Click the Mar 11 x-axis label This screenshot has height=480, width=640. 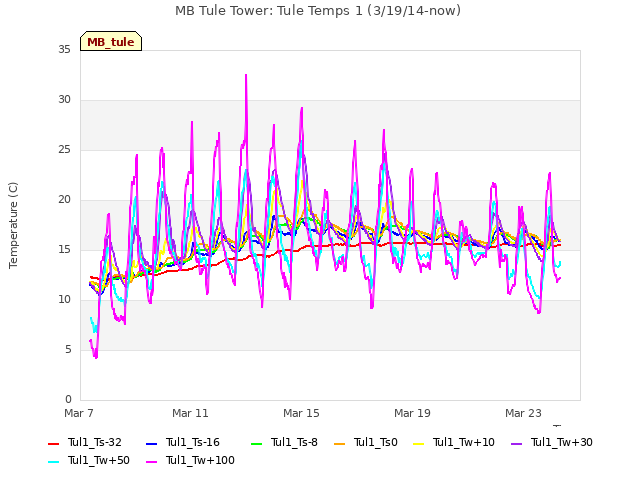pos(190,413)
